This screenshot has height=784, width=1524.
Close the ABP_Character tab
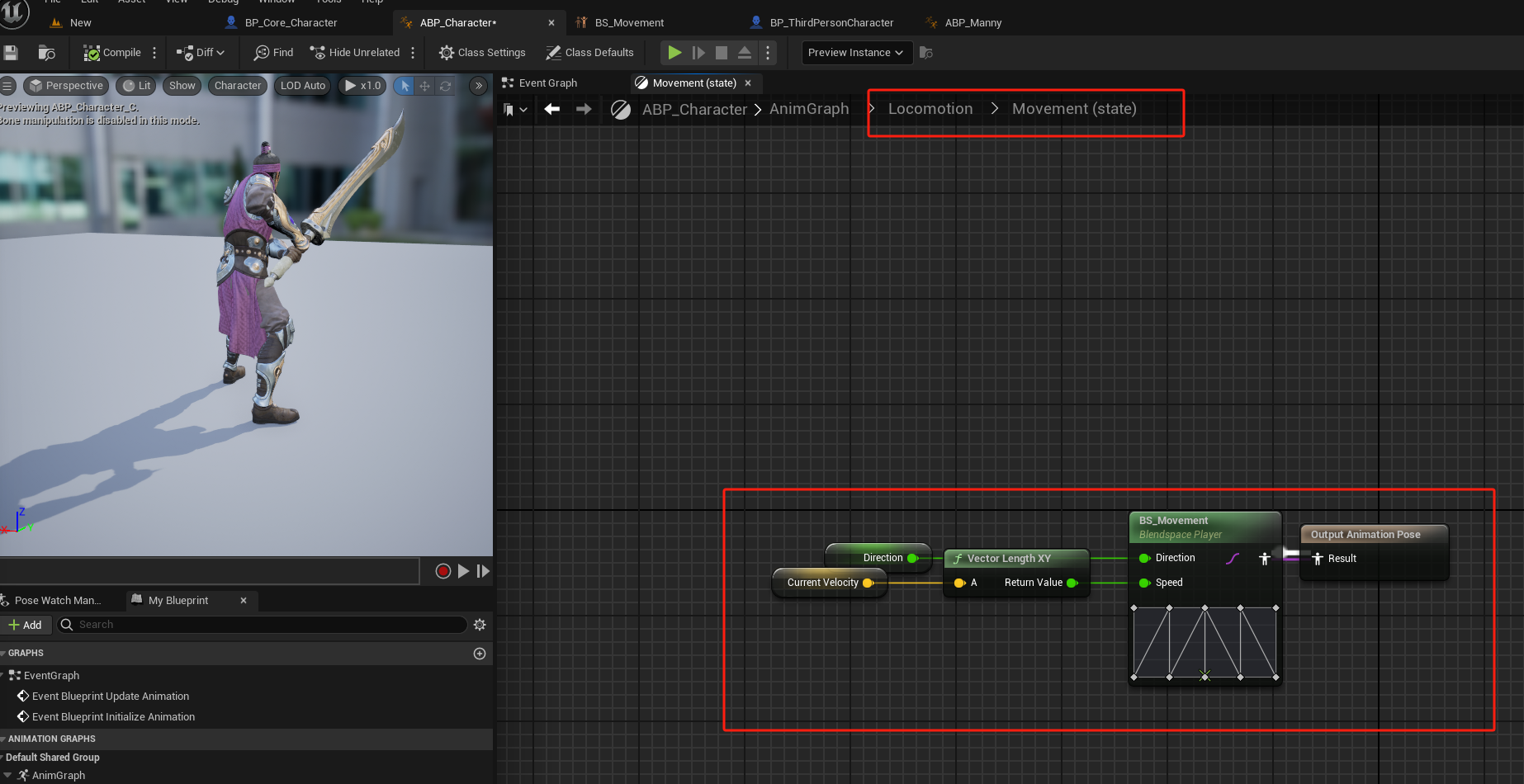tap(551, 22)
